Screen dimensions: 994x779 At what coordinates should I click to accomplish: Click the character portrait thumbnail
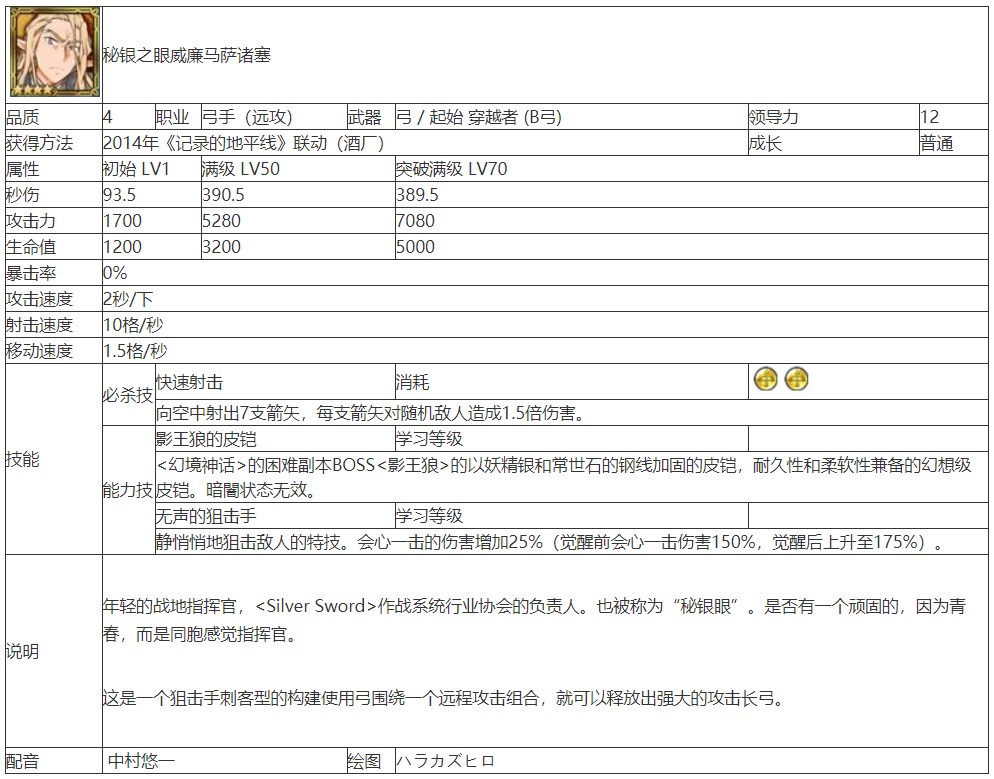pyautogui.click(x=55, y=53)
